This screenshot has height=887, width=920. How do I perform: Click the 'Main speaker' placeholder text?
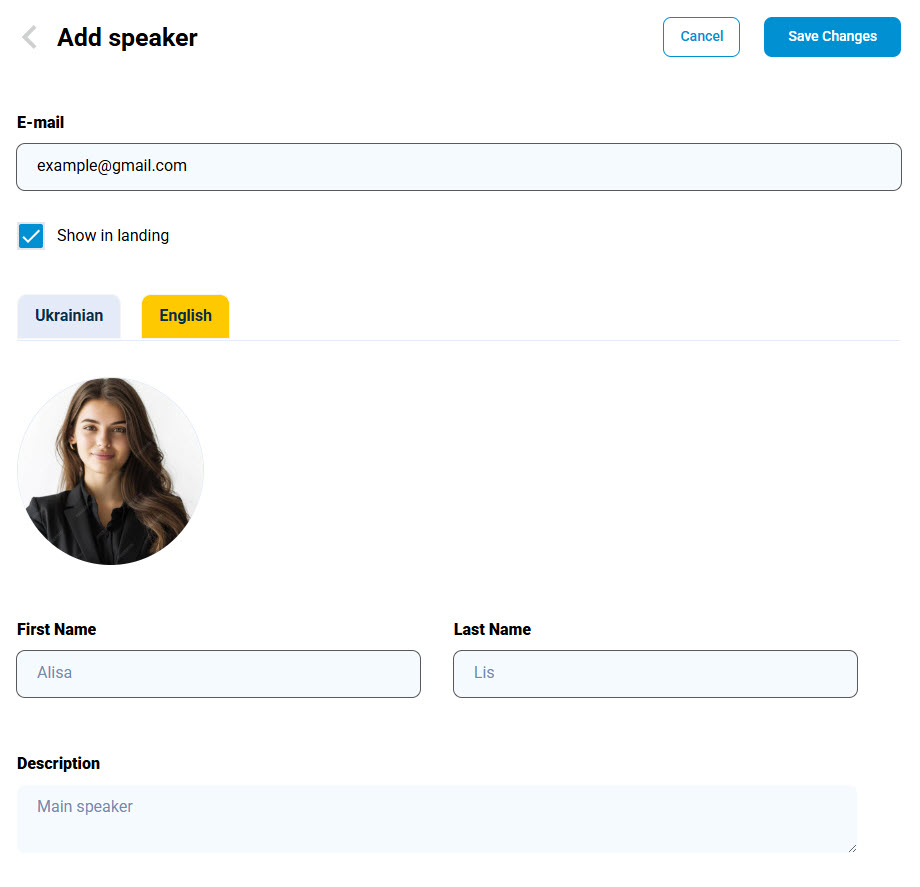pyautogui.click(x=85, y=806)
